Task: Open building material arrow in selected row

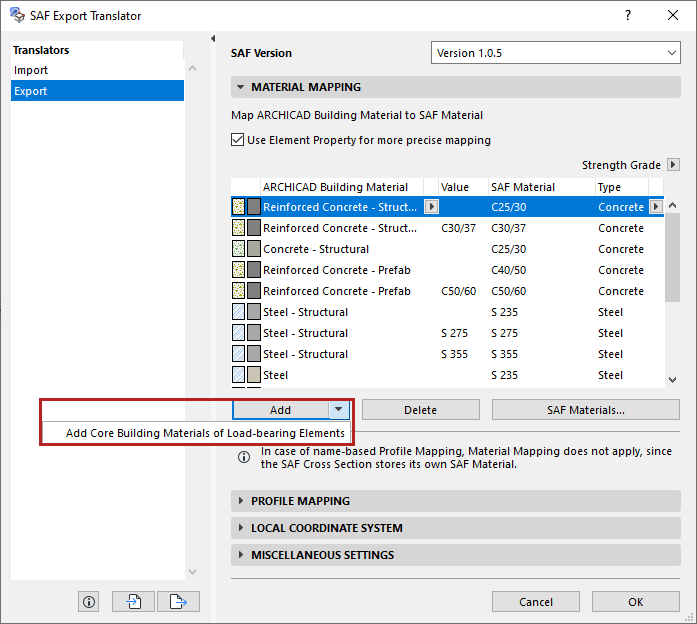Action: coord(431,207)
